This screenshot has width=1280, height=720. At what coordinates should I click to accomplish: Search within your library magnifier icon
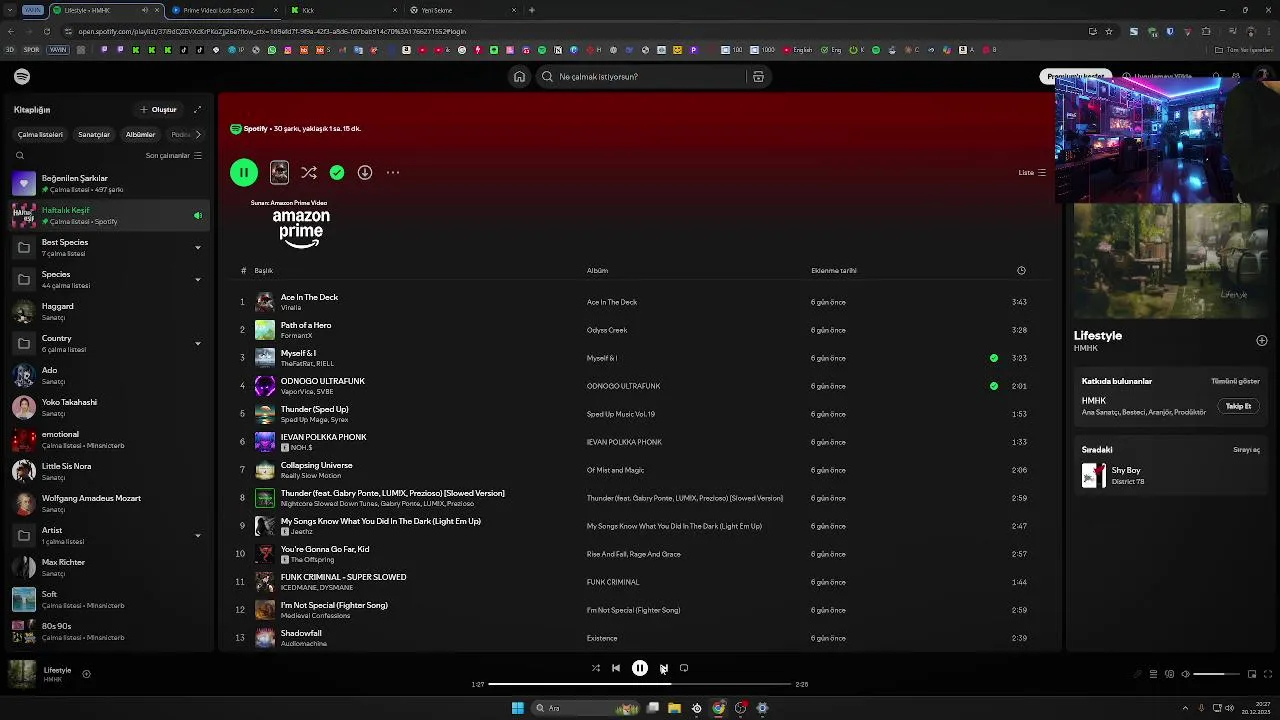pos(19,156)
